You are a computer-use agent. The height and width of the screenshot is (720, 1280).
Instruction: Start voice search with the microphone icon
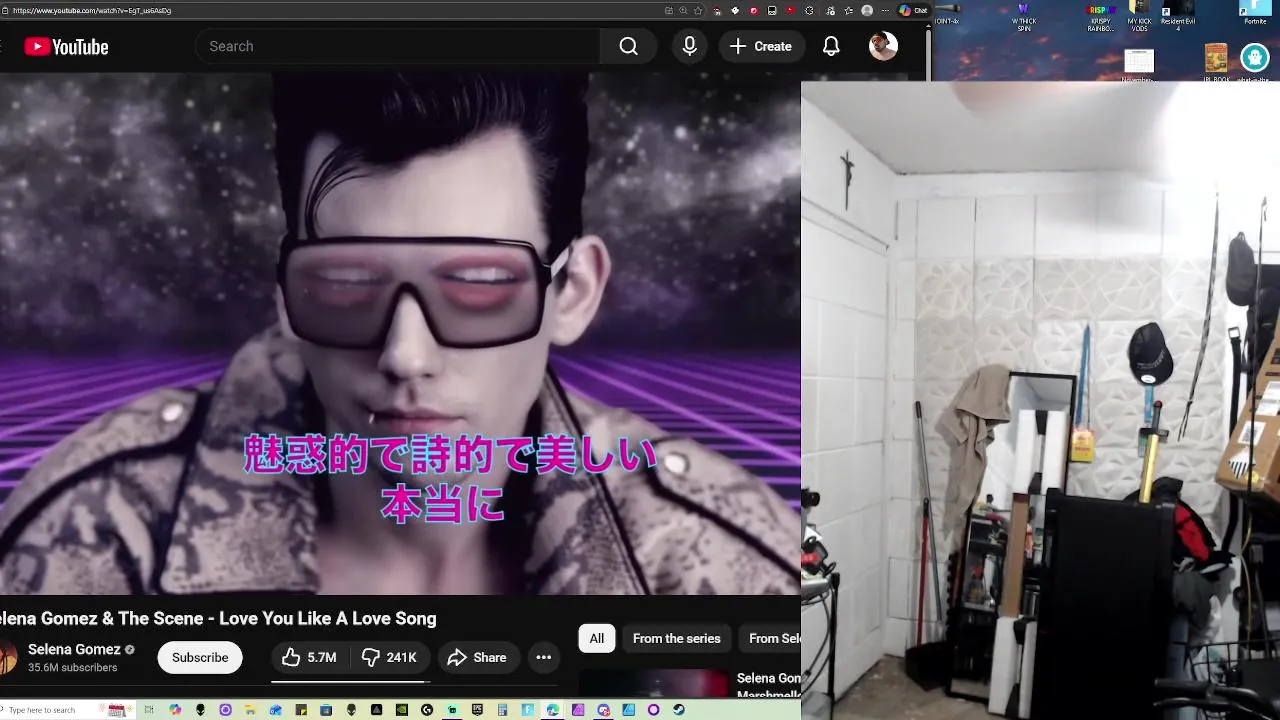click(689, 46)
